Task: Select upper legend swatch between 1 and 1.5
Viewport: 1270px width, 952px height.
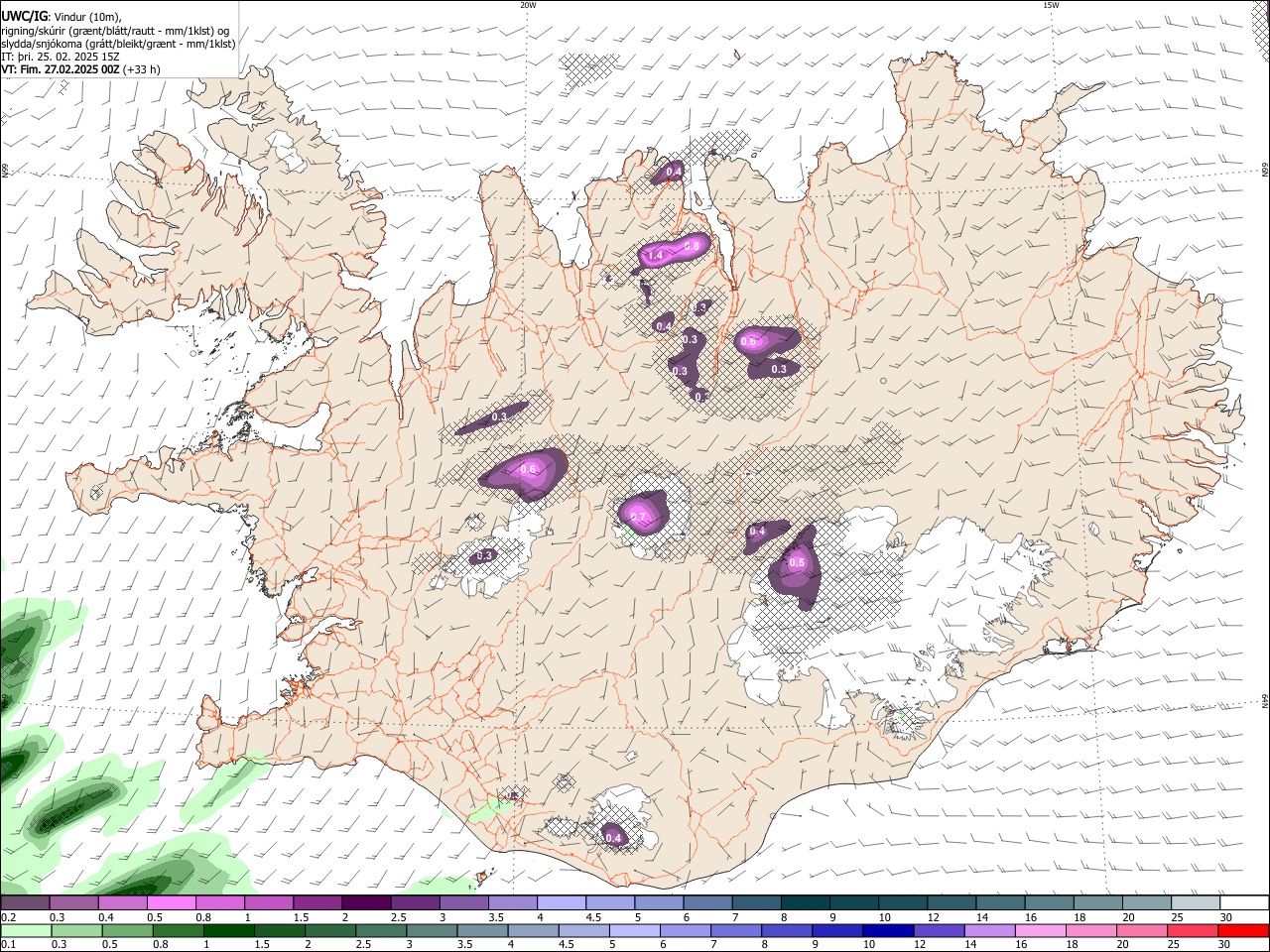Action: coord(269,902)
